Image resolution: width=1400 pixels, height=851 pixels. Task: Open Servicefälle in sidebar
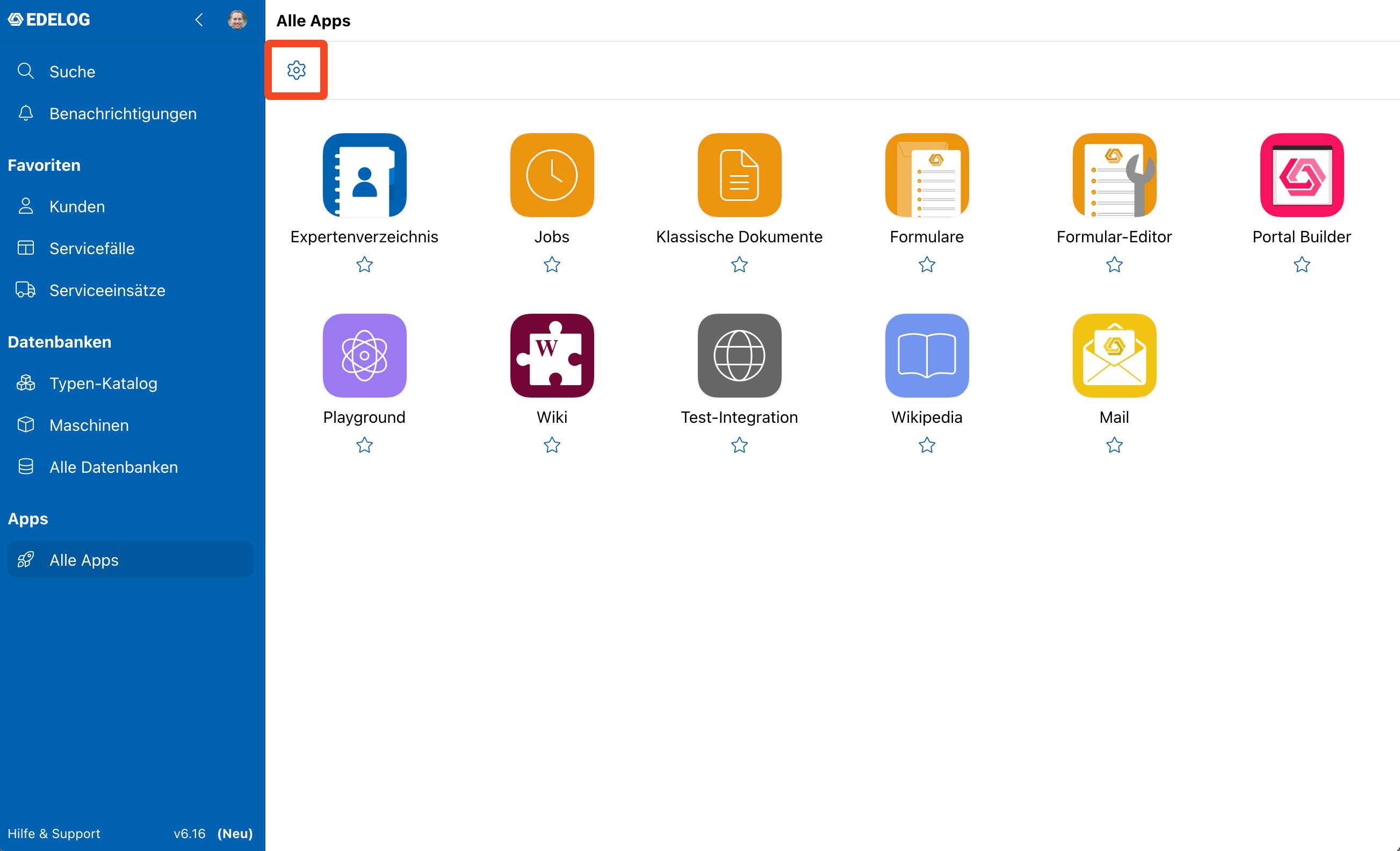point(131,248)
